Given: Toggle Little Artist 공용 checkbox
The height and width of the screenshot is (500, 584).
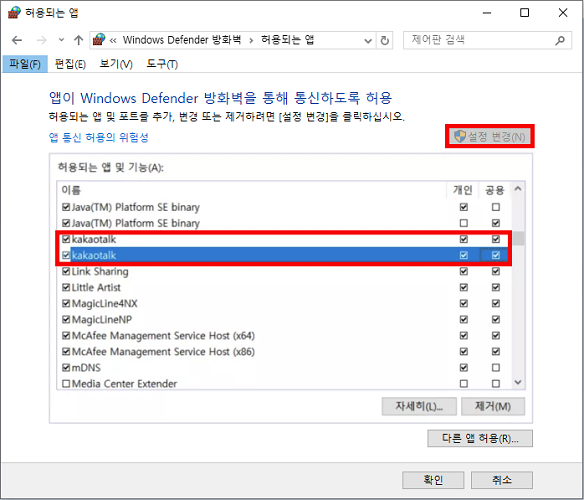Looking at the screenshot, I should (x=496, y=287).
